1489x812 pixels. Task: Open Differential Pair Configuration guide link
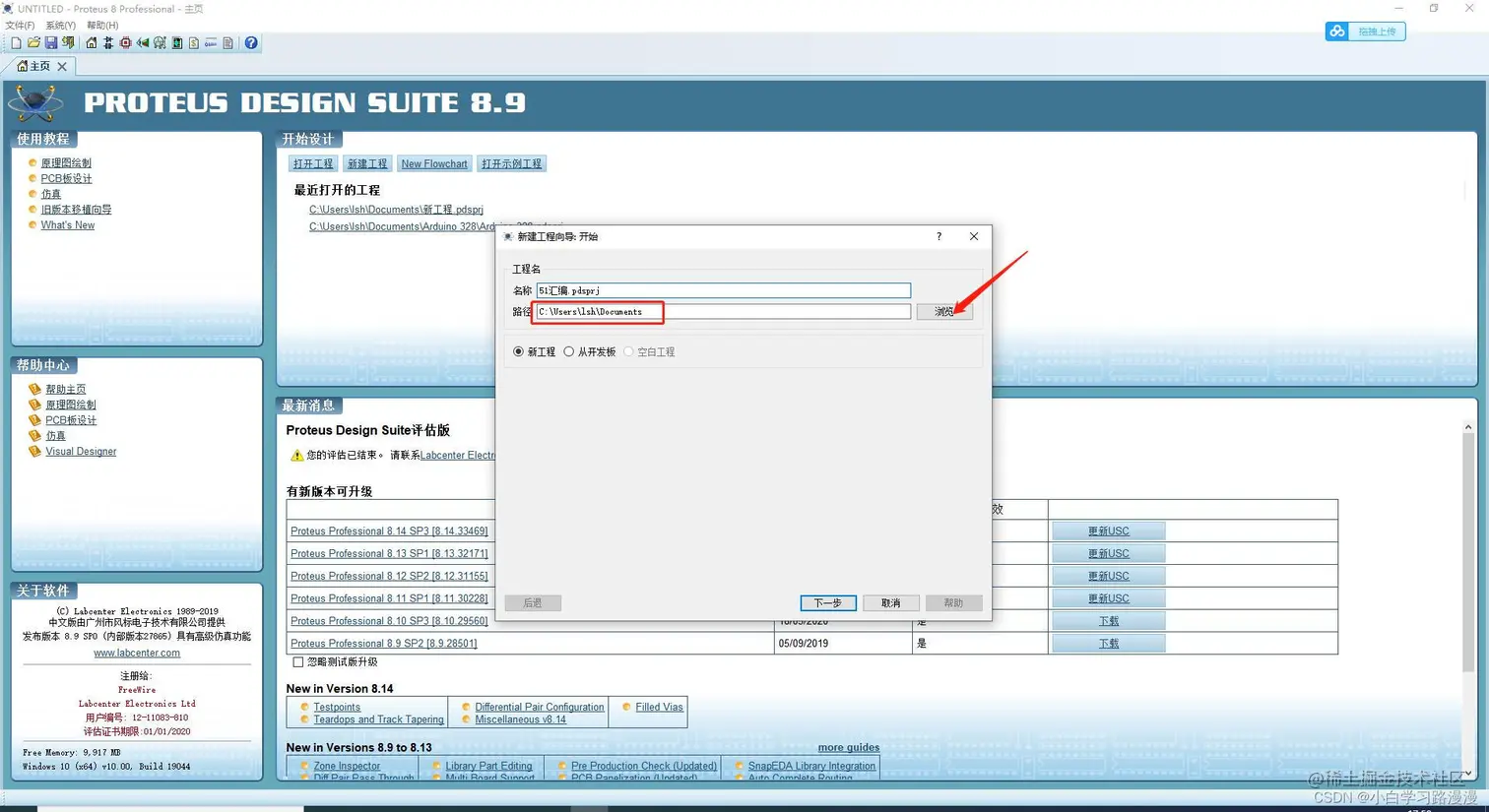(539, 708)
